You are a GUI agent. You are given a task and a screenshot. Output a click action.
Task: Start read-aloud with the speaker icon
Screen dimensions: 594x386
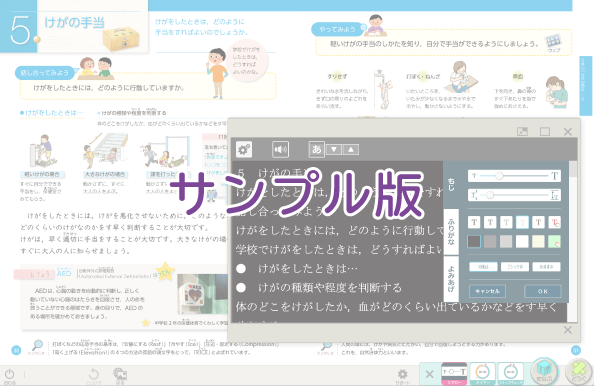280,149
